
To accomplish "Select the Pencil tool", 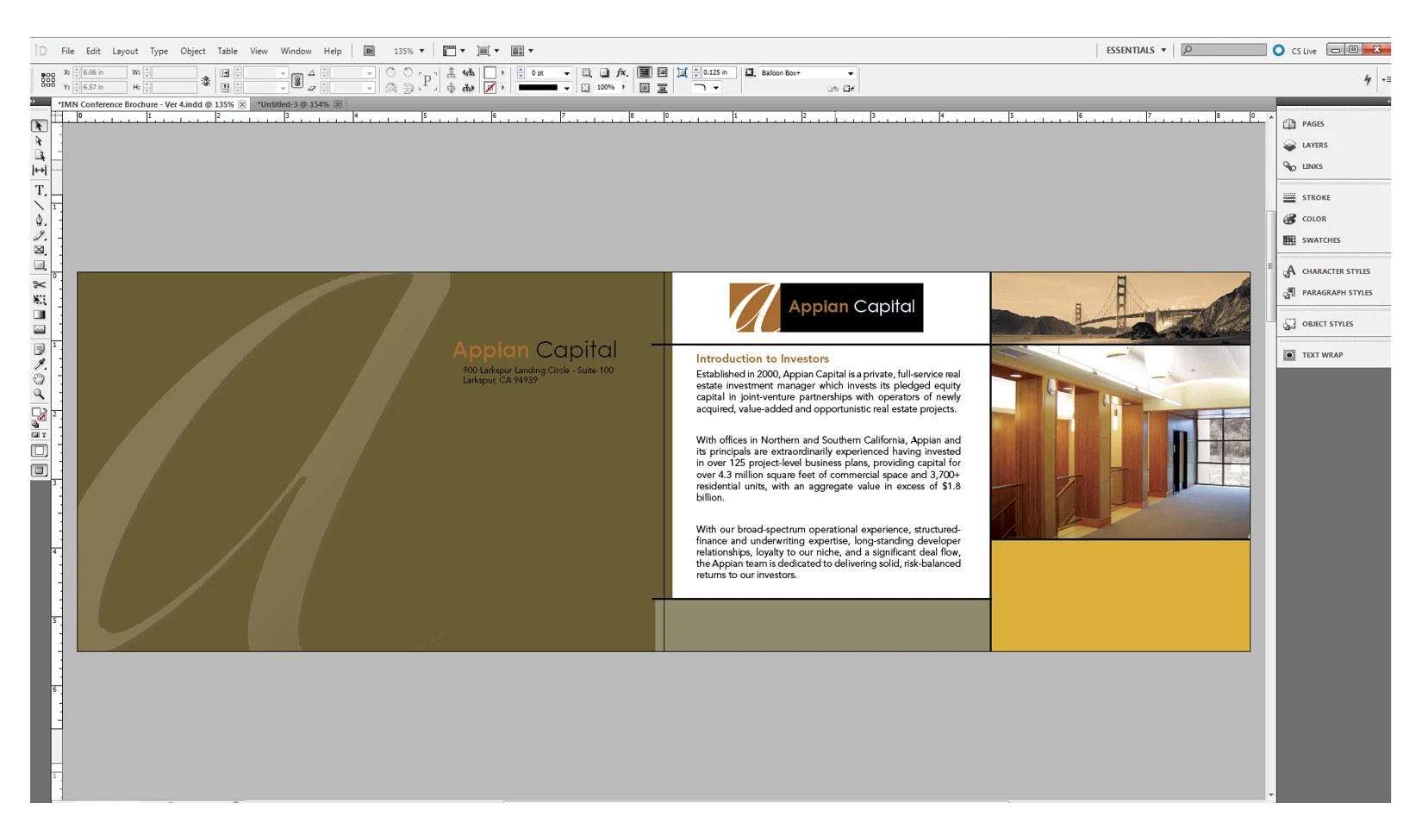I will (x=39, y=235).
